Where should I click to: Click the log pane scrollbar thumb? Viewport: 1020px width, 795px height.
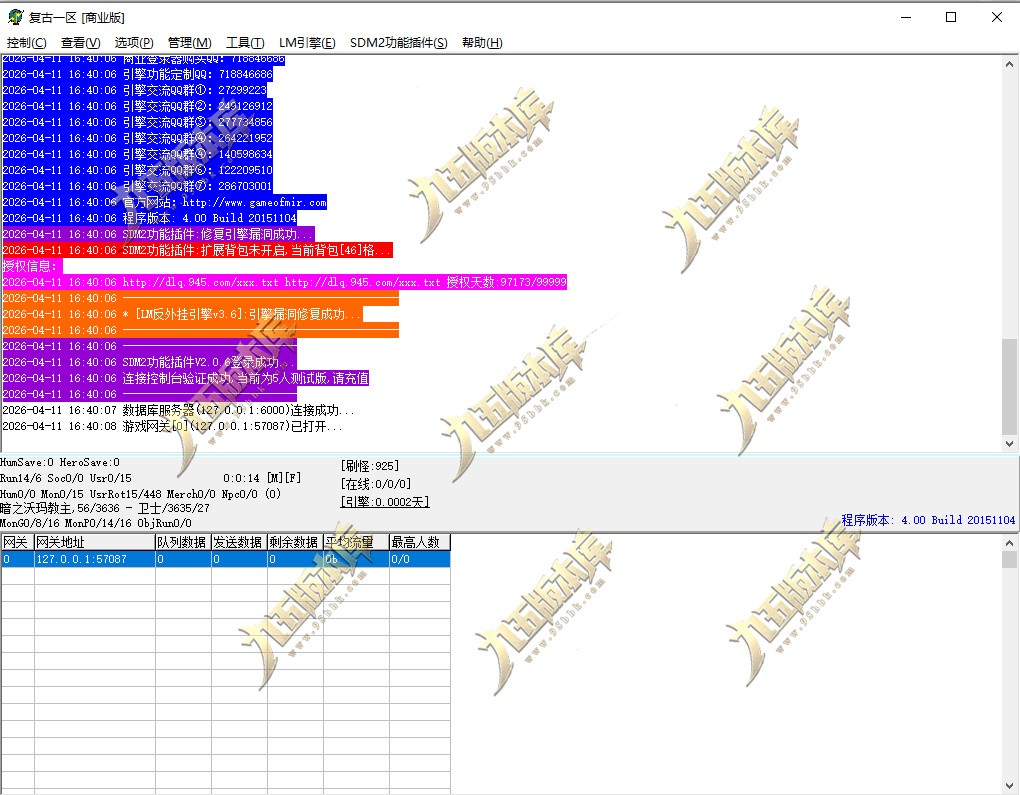click(x=1009, y=386)
